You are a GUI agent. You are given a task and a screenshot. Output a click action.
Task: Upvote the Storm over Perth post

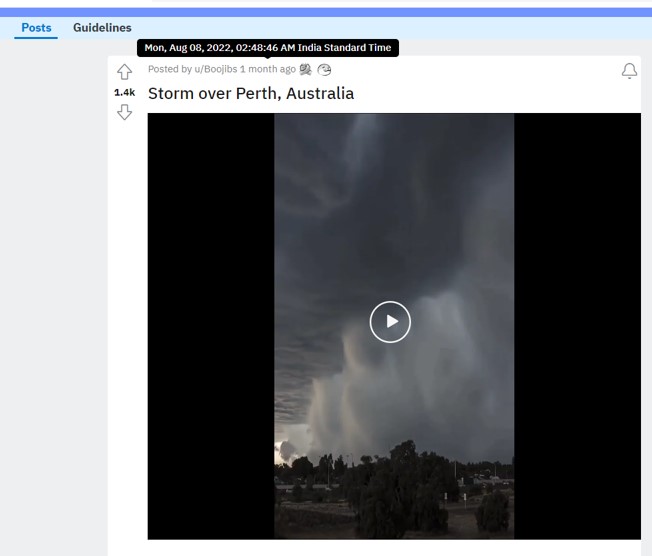pos(124,72)
